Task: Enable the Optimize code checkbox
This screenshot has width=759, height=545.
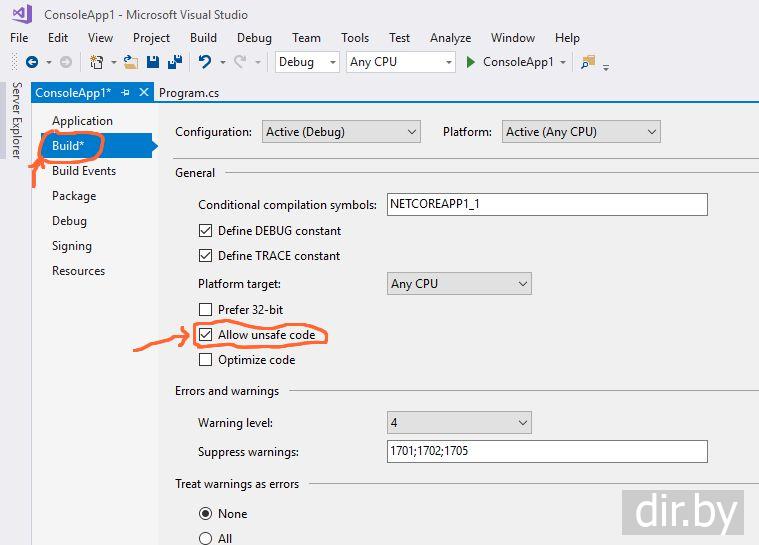Action: coord(206,360)
